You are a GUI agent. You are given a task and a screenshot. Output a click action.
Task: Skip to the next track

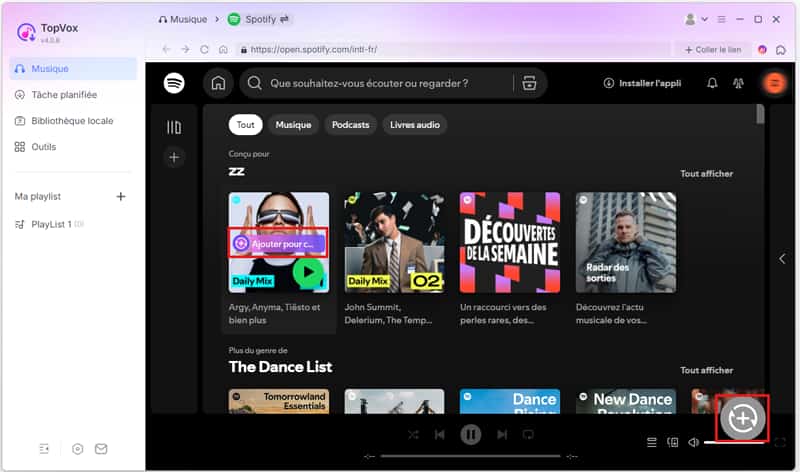pos(502,435)
